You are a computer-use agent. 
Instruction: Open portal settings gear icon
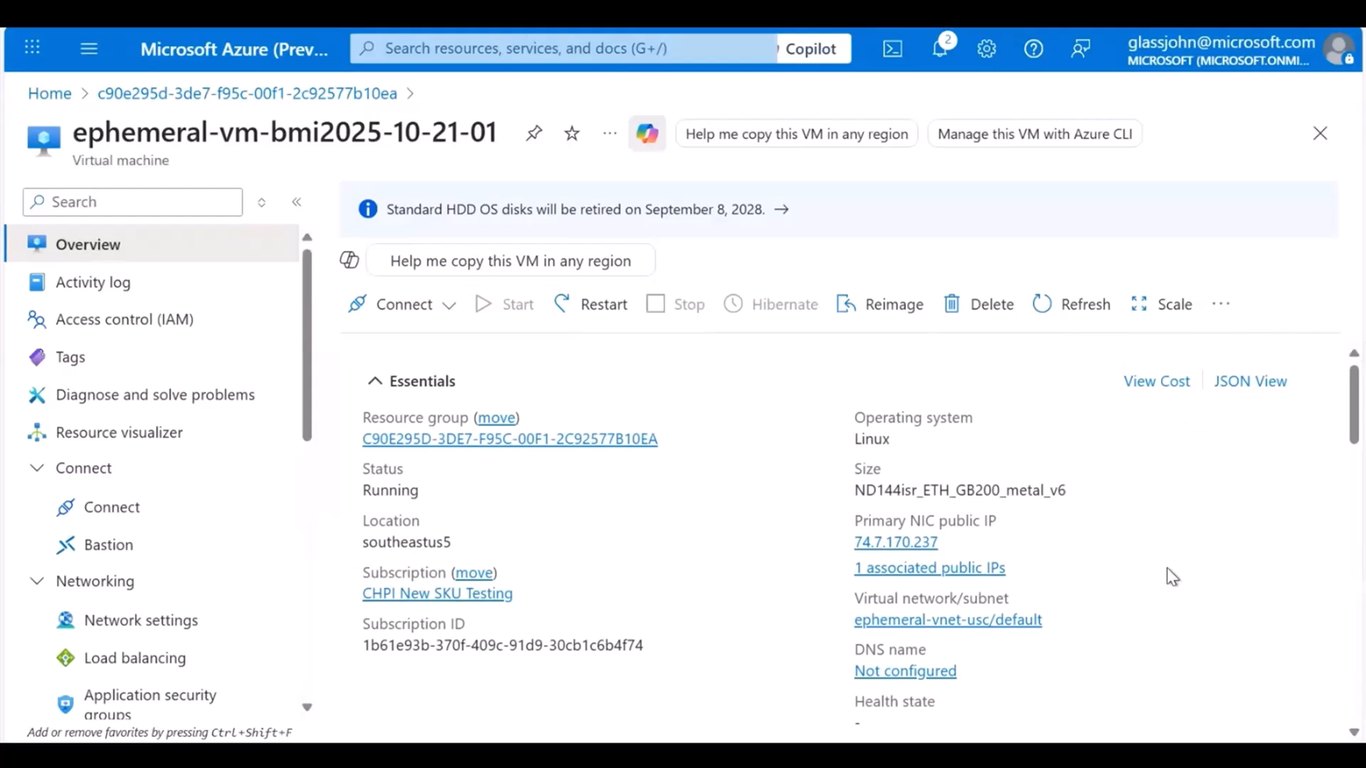point(987,49)
